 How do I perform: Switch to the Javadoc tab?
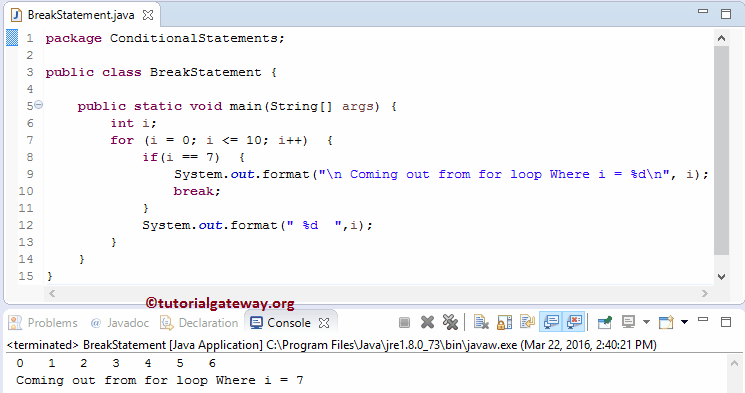click(x=128, y=323)
